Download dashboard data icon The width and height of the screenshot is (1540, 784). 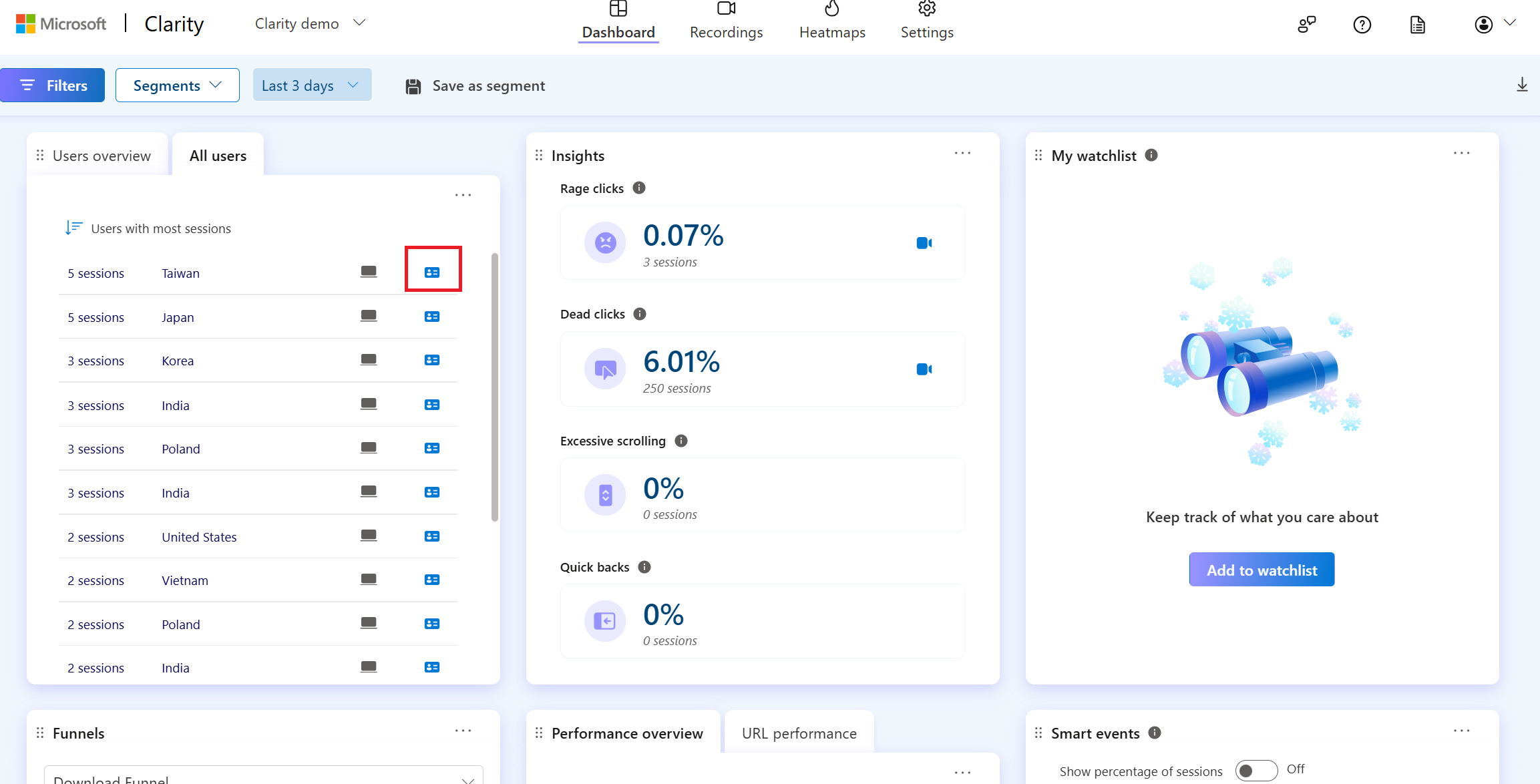(x=1522, y=85)
